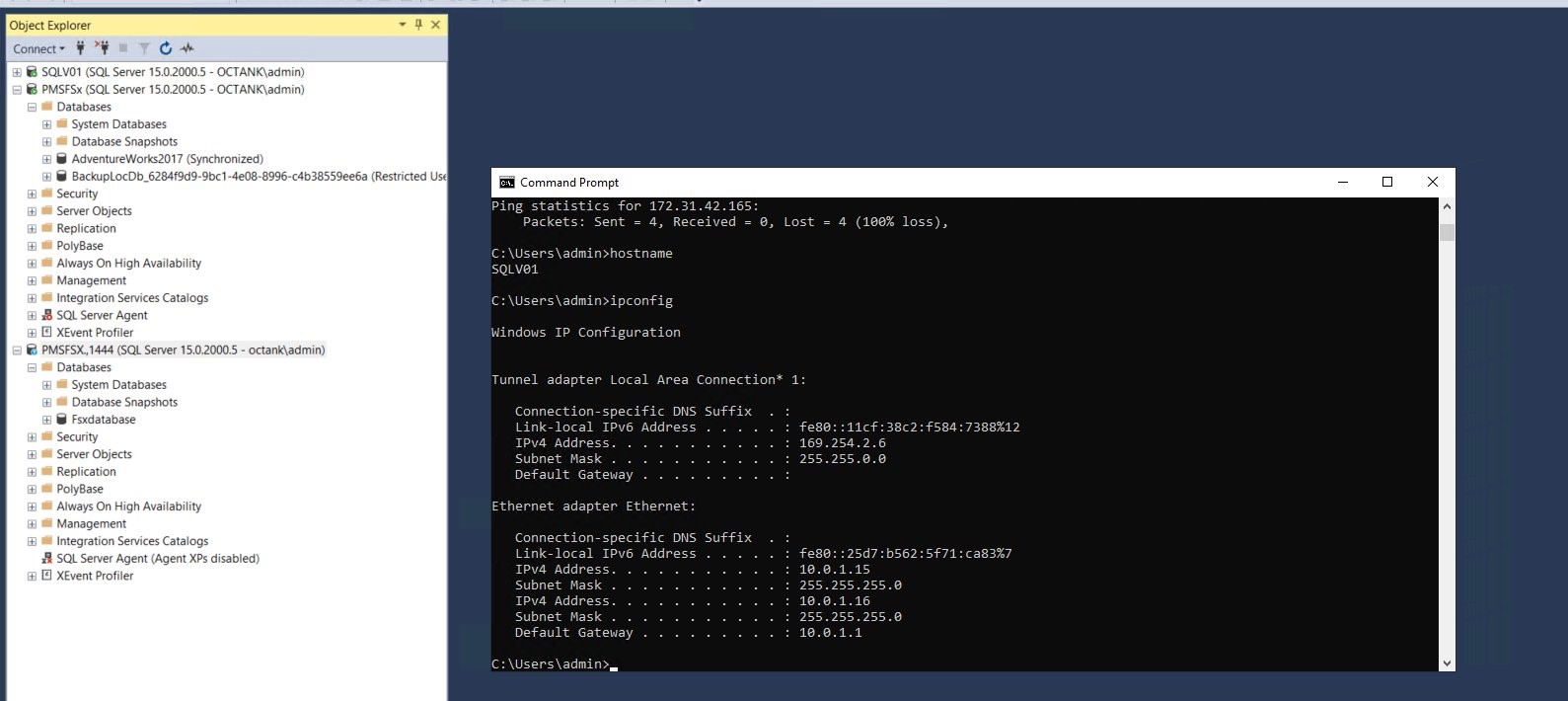Expand the Fsxdatabase node
Image resolution: width=1568 pixels, height=701 pixels.
pos(46,420)
